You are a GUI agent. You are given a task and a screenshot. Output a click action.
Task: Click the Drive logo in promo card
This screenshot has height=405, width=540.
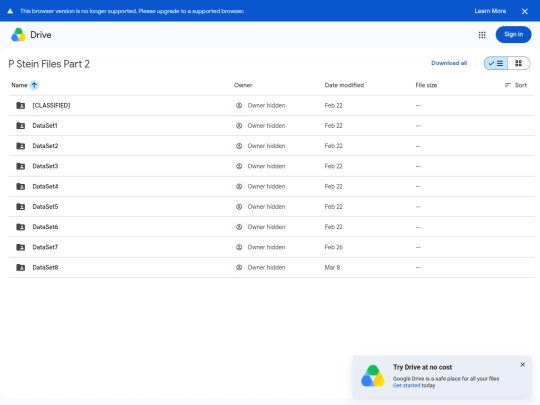[x=373, y=376]
